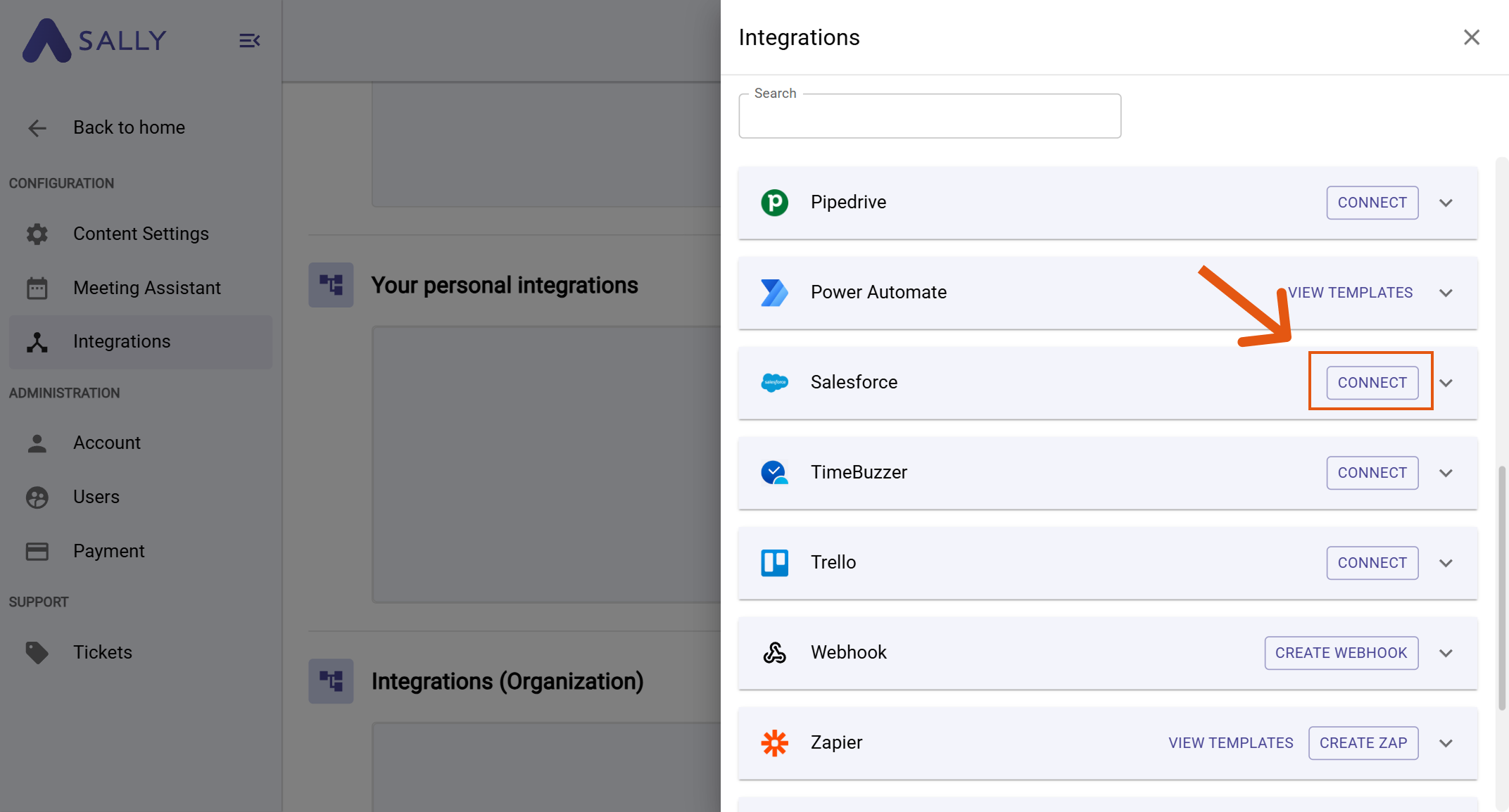The image size is (1509, 812).
Task: Connect the Trello integration
Action: click(1372, 563)
